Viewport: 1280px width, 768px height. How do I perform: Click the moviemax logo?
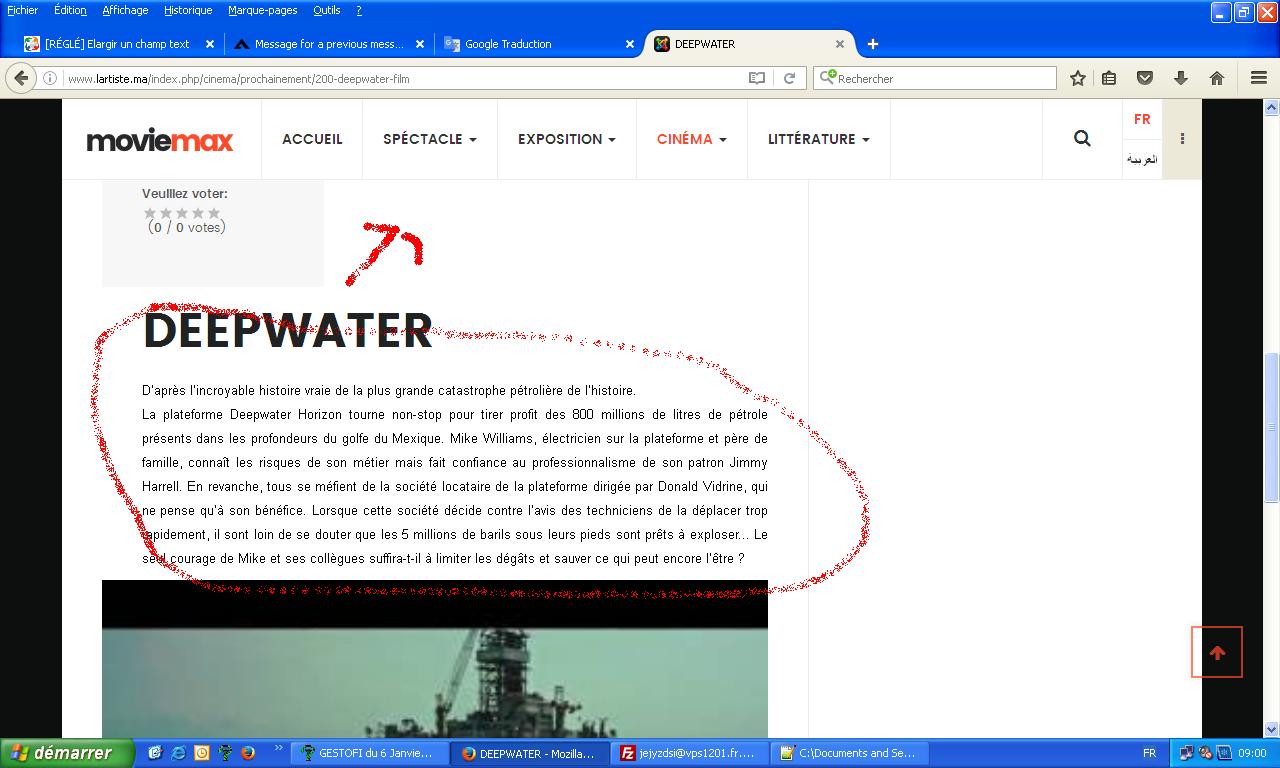pos(160,140)
